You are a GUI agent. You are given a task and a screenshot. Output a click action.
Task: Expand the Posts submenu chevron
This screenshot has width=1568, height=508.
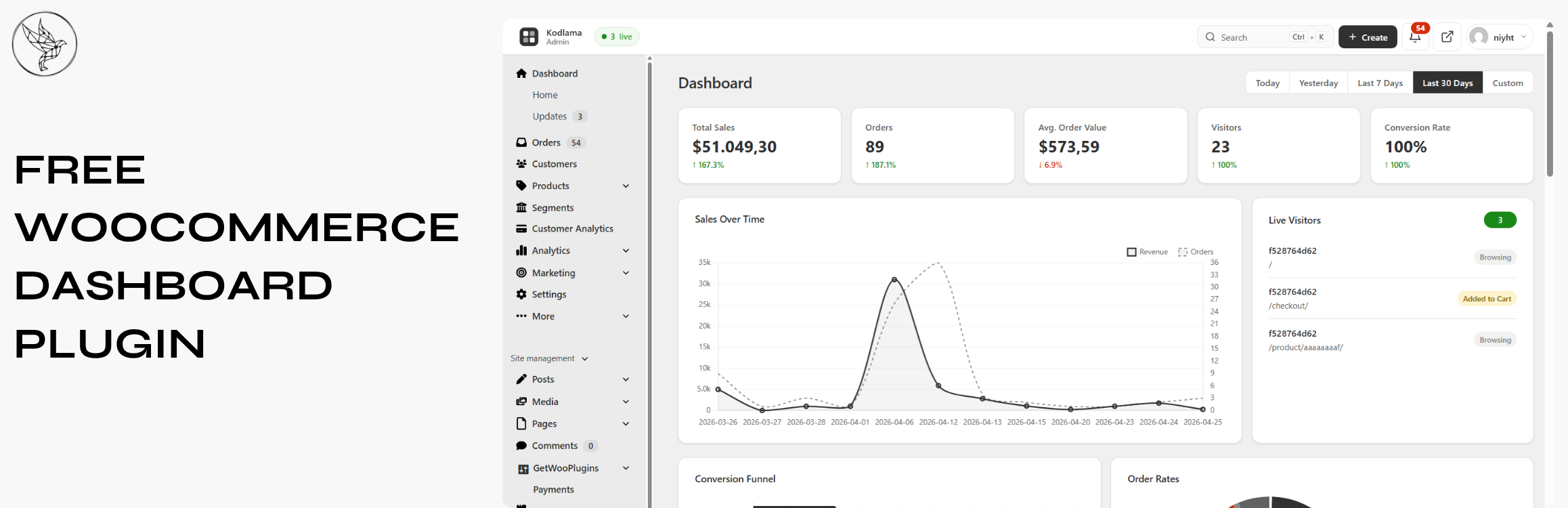pyautogui.click(x=626, y=379)
